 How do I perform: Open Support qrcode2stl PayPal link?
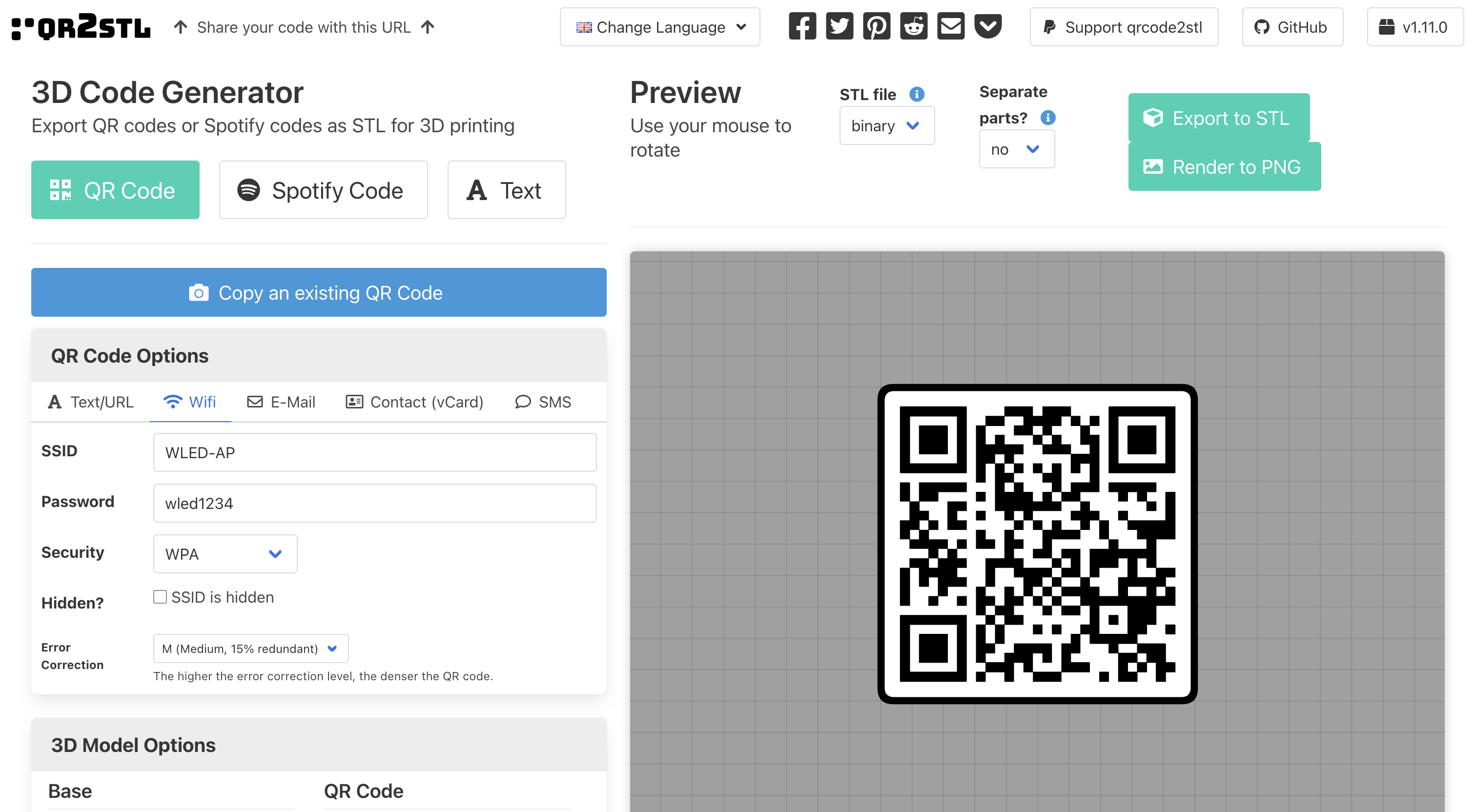(x=1124, y=27)
